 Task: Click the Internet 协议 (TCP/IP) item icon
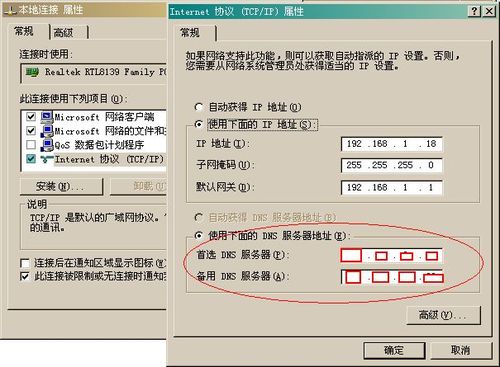pos(47,159)
